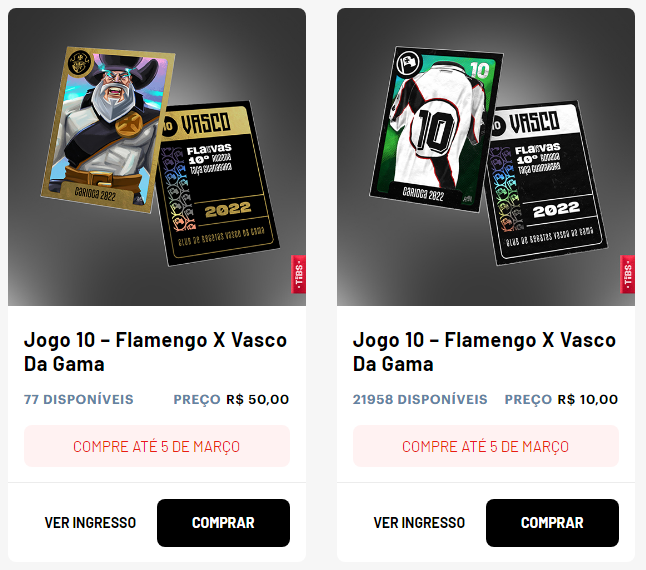
Task: Click the red TIBS tag on right card
Action: pos(627,275)
